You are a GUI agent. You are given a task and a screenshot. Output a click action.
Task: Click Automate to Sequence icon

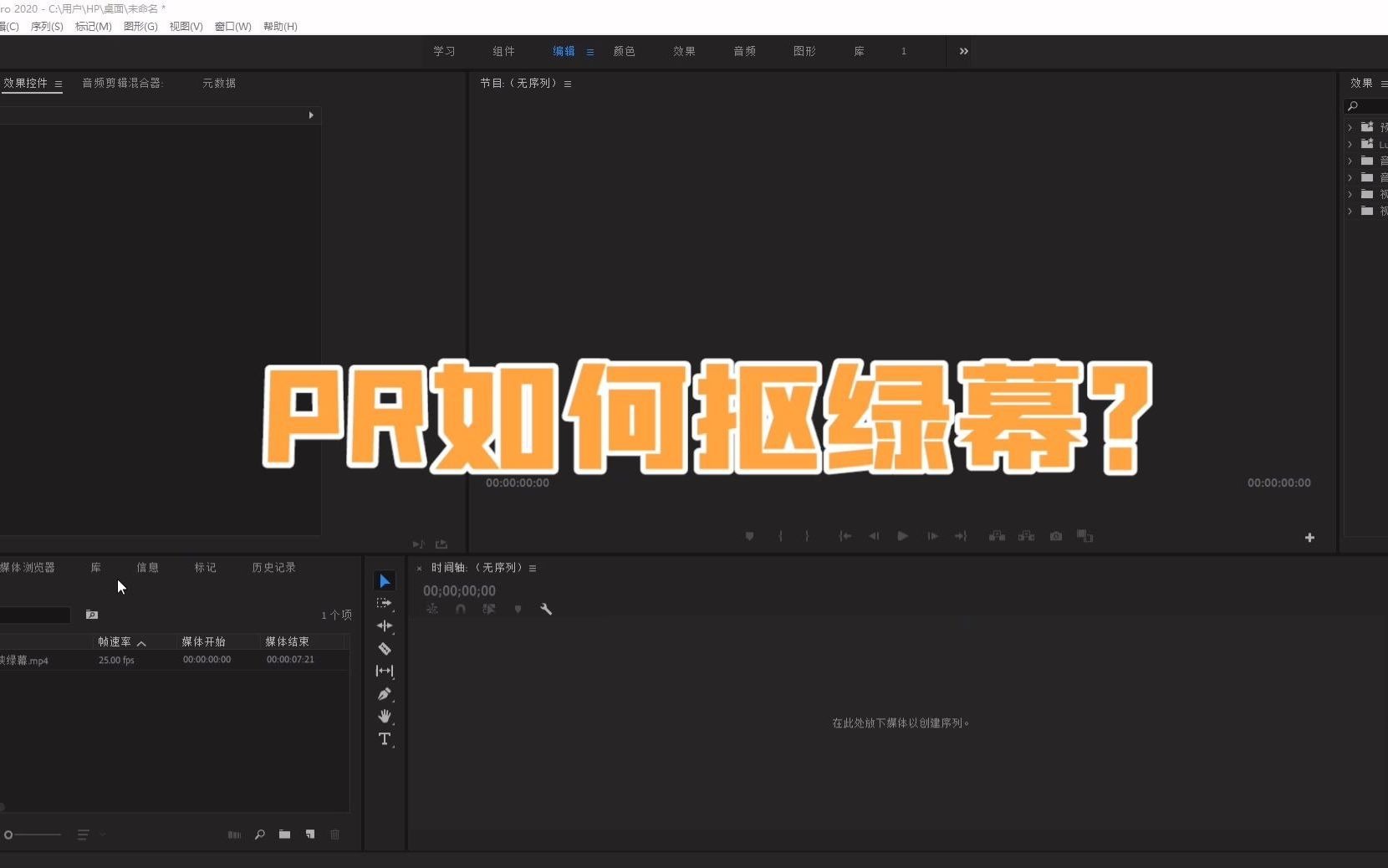[235, 835]
